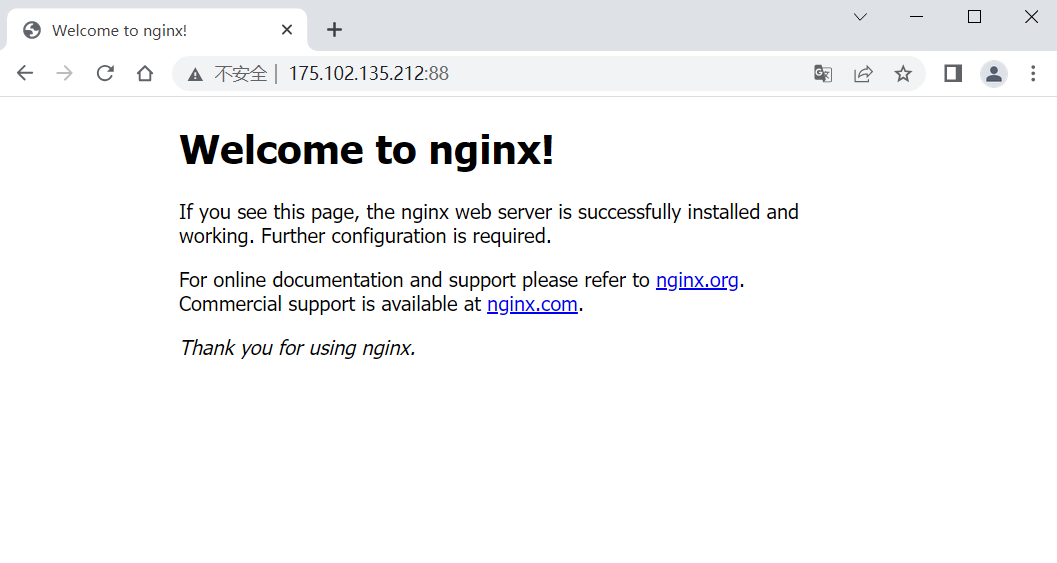
Task: Open Chrome three-dot menu
Action: click(1033, 73)
